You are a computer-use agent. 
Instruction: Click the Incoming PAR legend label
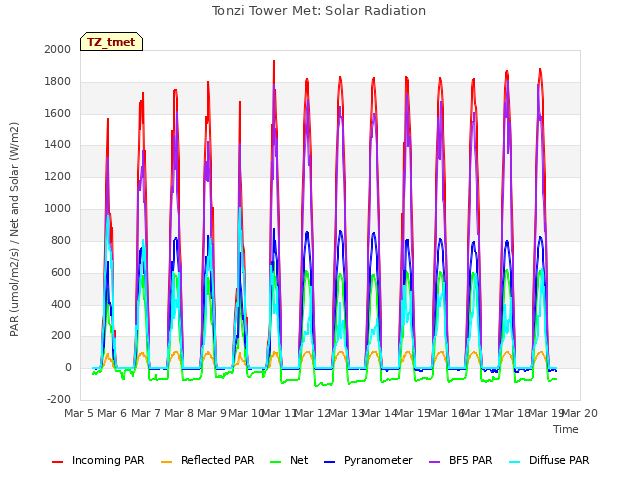[x=108, y=460]
